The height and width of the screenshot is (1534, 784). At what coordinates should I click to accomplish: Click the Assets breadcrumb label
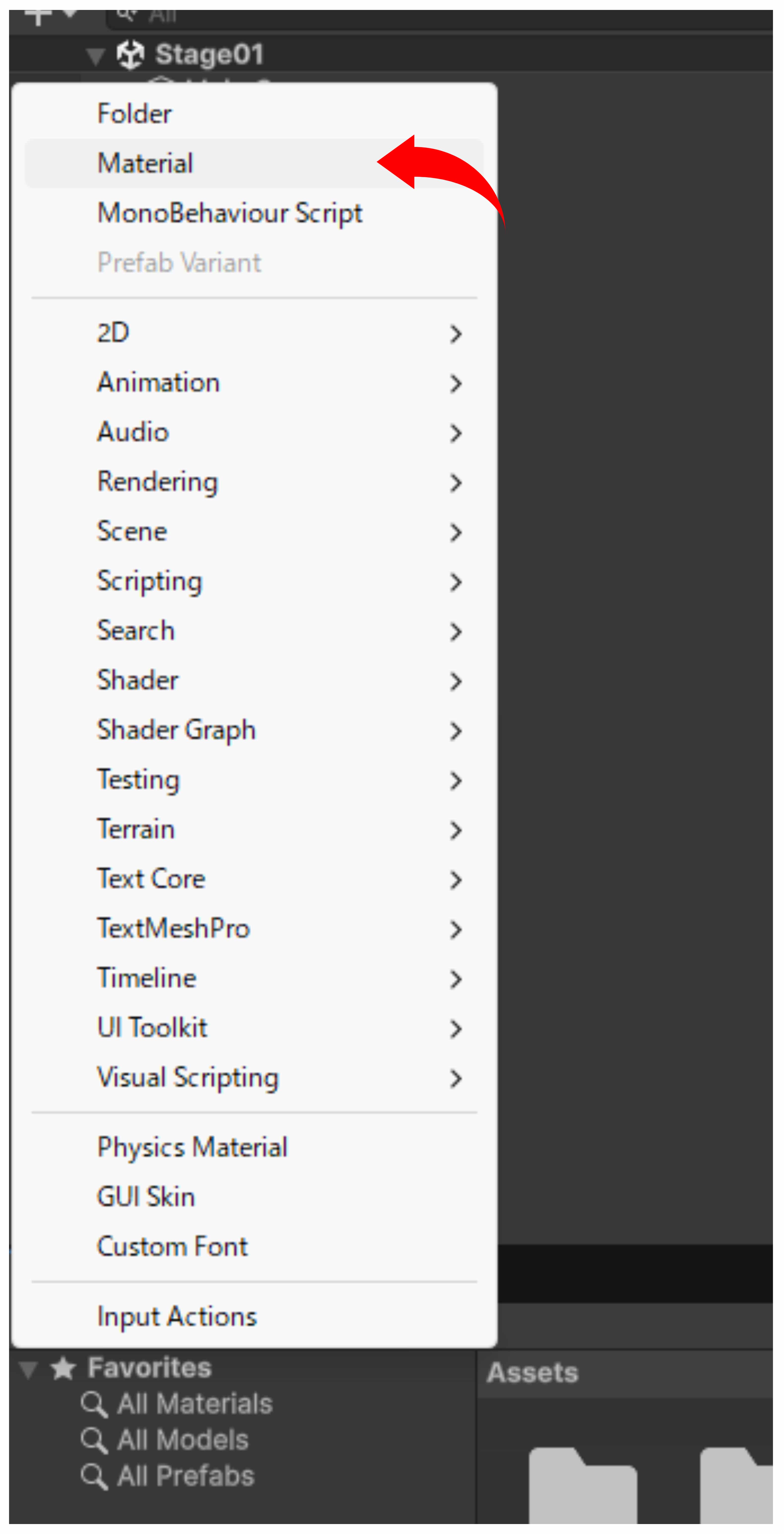tap(532, 1373)
